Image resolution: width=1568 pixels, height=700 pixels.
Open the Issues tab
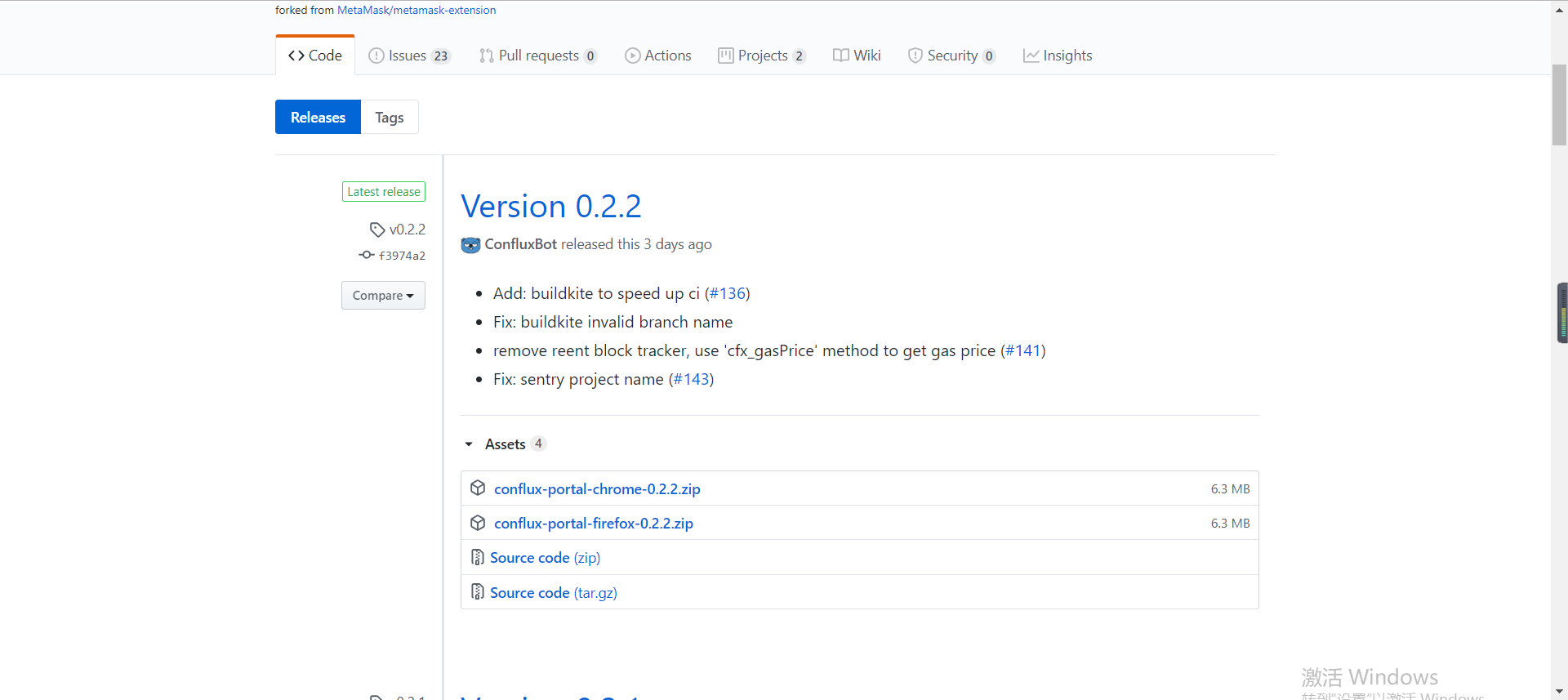pyautogui.click(x=409, y=56)
